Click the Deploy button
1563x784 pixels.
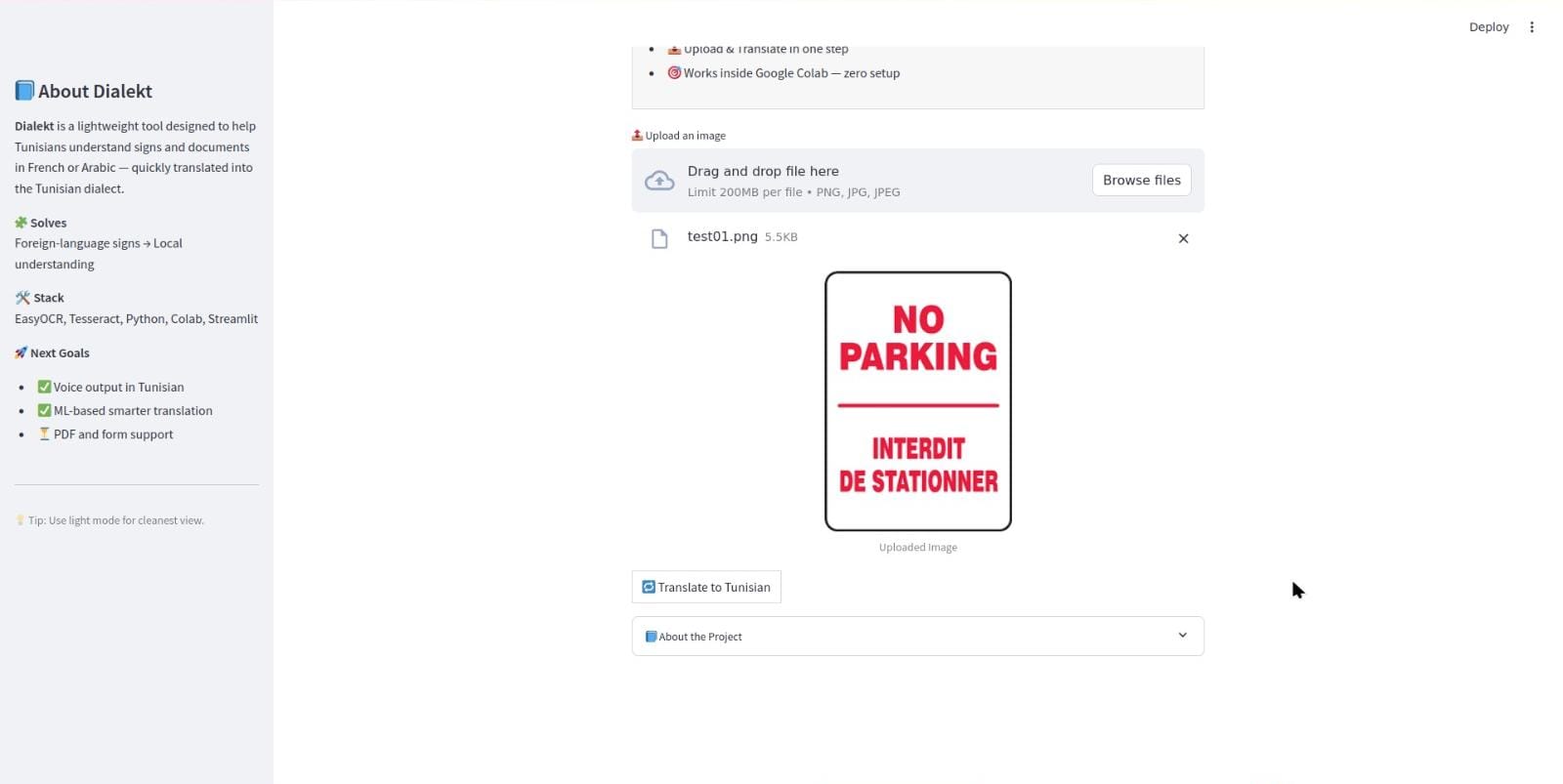coord(1489,27)
